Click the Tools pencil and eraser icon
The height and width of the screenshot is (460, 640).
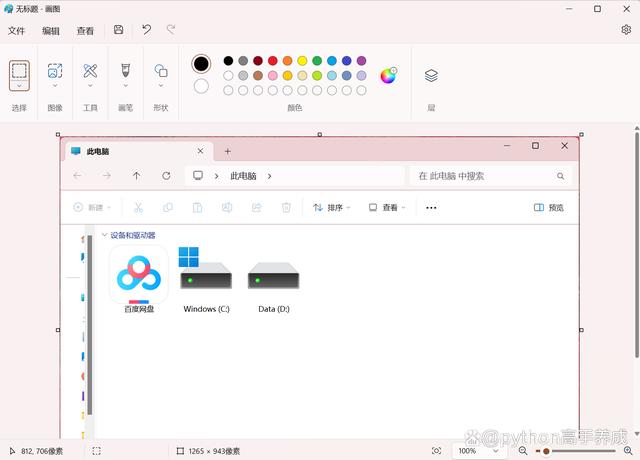90,71
